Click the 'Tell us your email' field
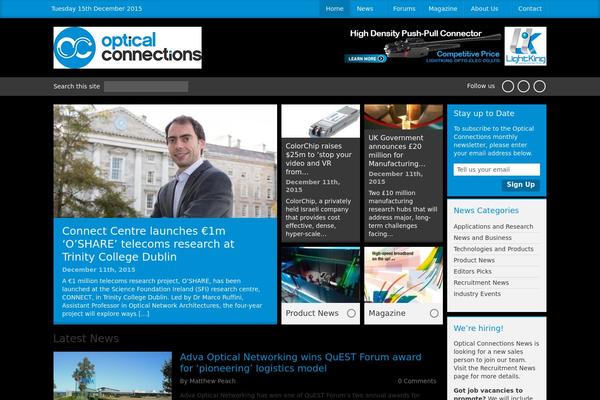Viewport: 600px width, 400px height. [497, 170]
